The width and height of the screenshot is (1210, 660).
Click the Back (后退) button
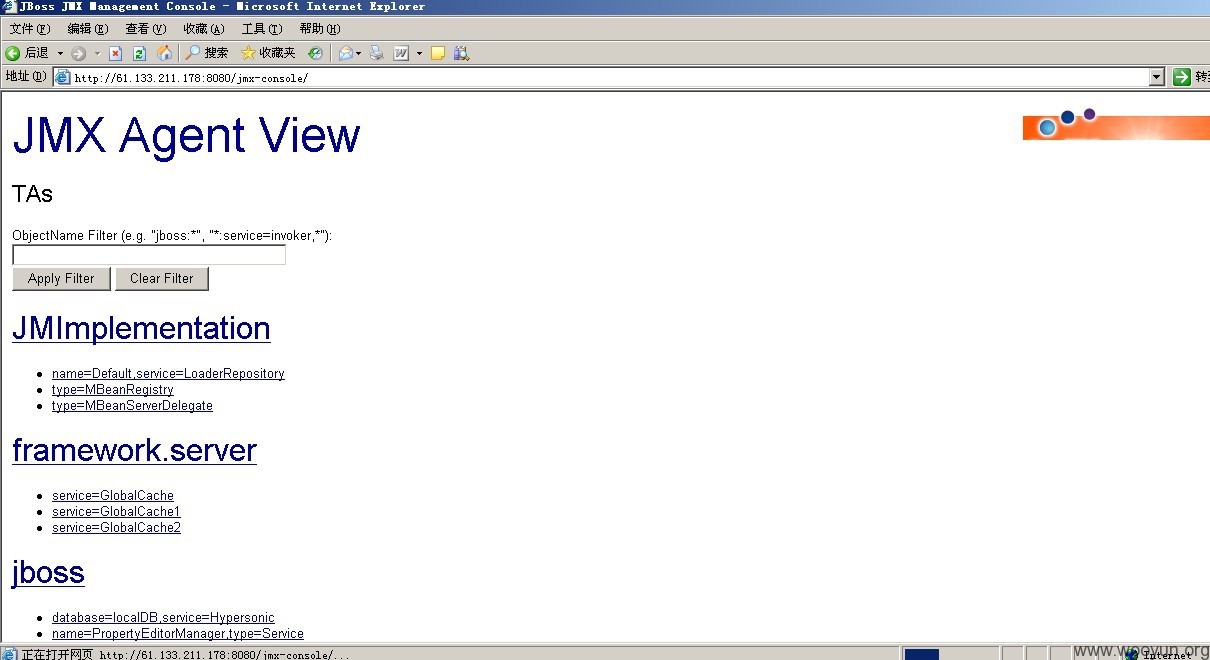coord(27,53)
